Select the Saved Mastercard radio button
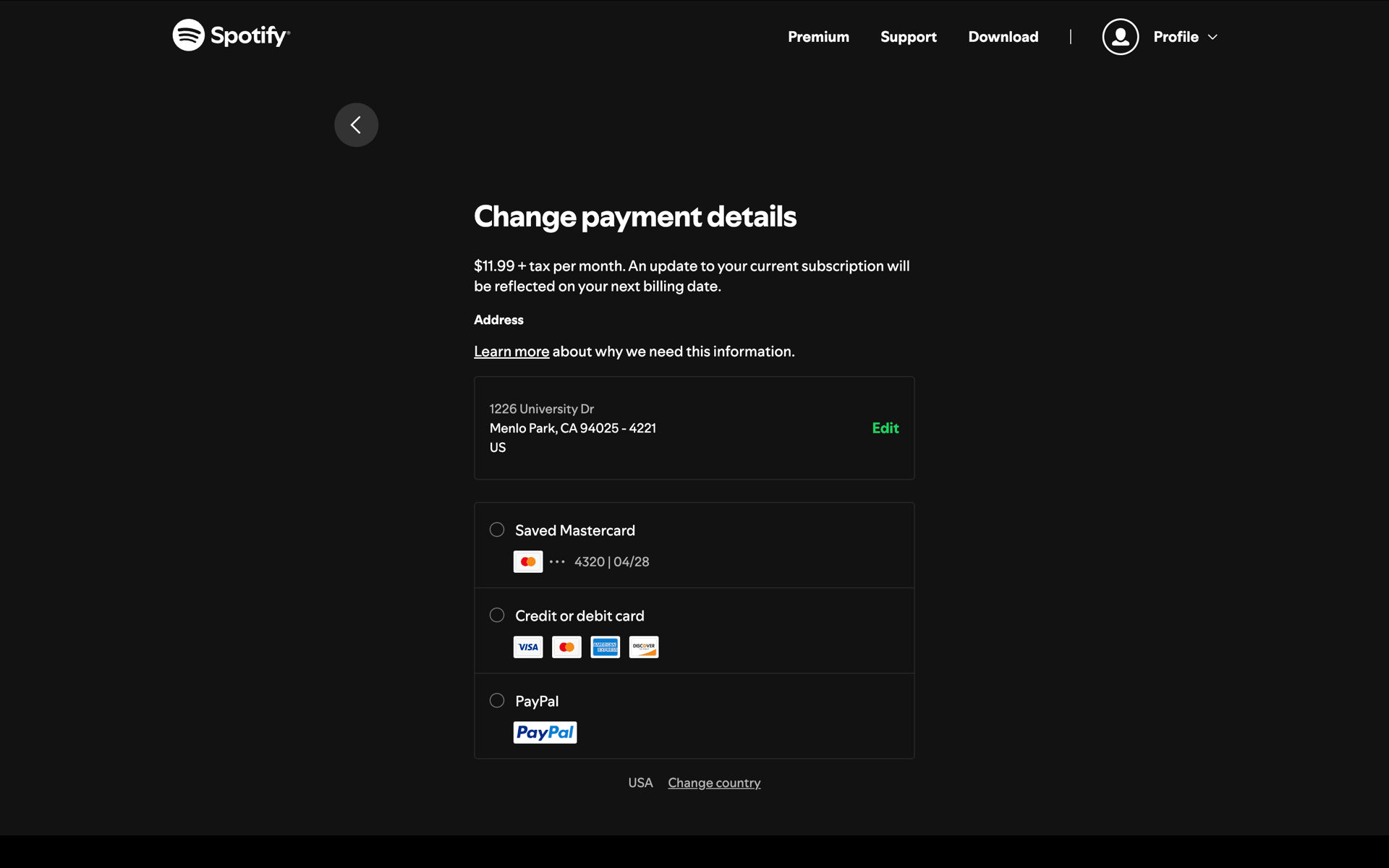The width and height of the screenshot is (1389, 868). [497, 529]
